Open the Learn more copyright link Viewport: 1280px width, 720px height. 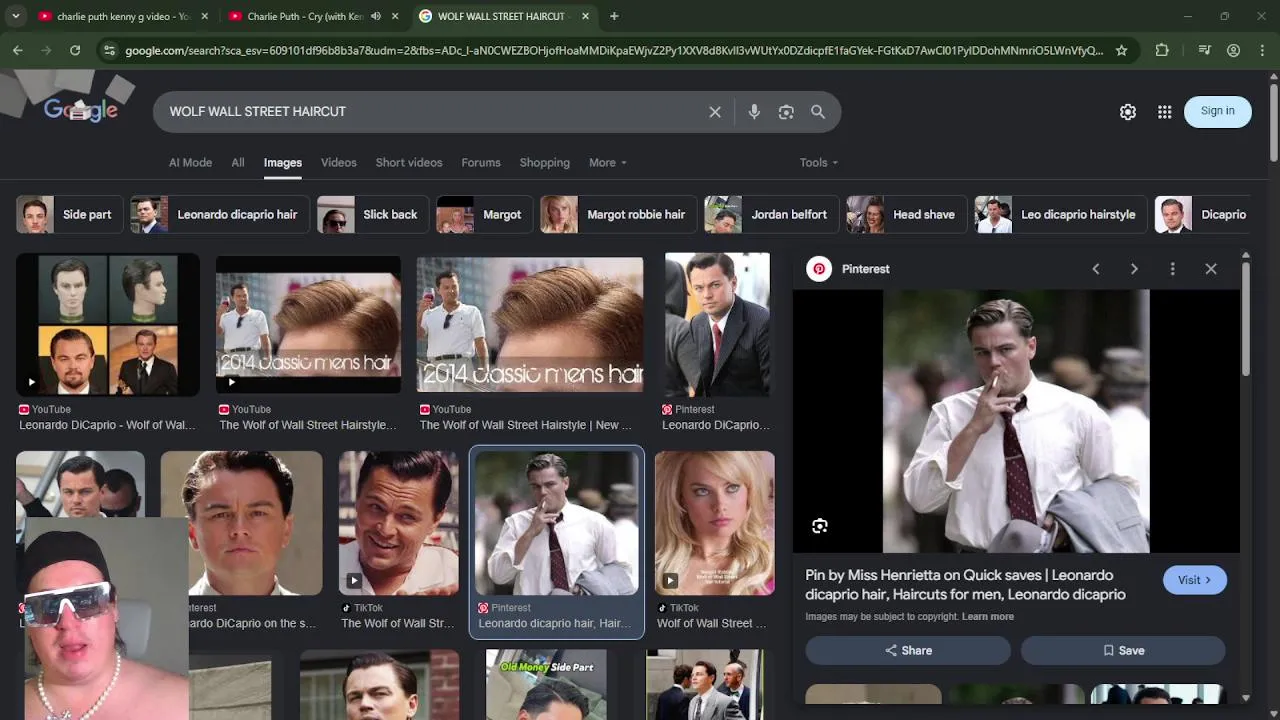(988, 616)
